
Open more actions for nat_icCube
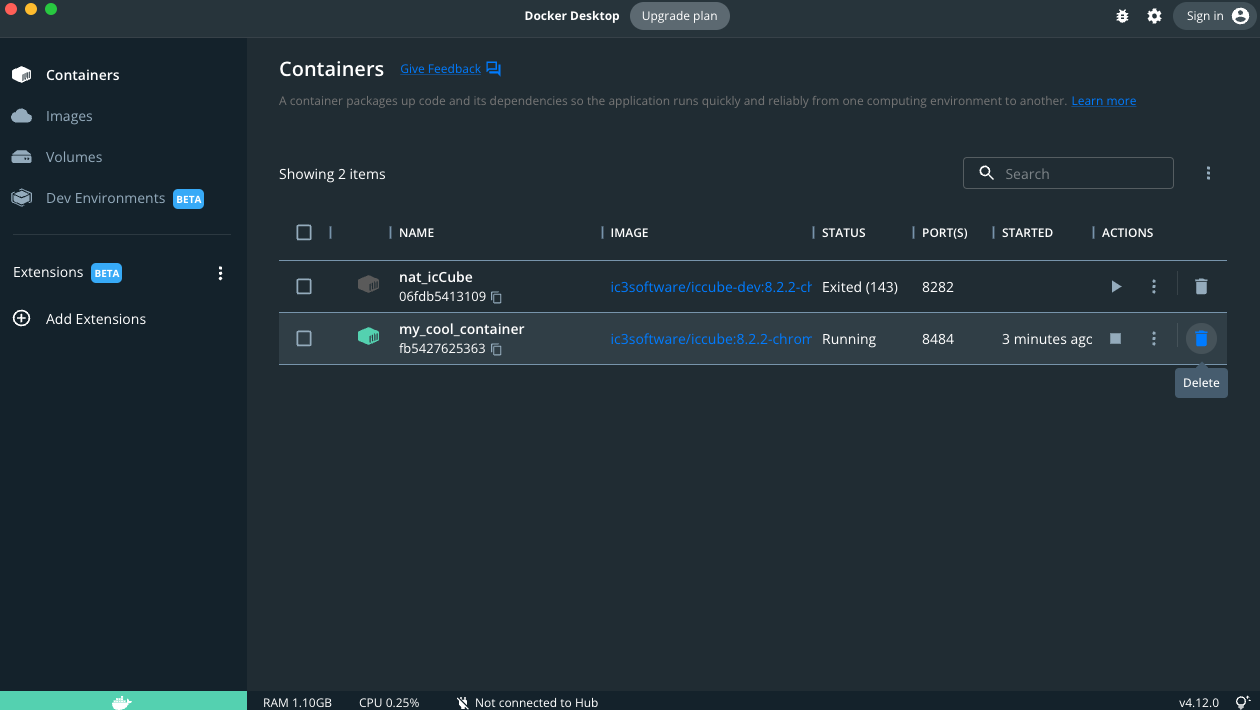pos(1154,287)
